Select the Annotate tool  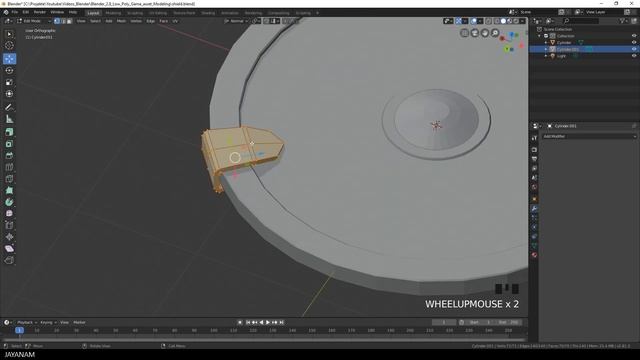pyautogui.click(x=9, y=107)
